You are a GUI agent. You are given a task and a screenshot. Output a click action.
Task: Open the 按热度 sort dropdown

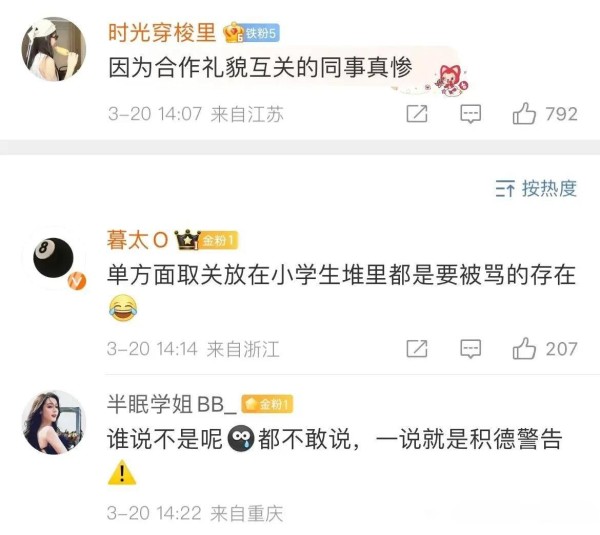tap(536, 188)
